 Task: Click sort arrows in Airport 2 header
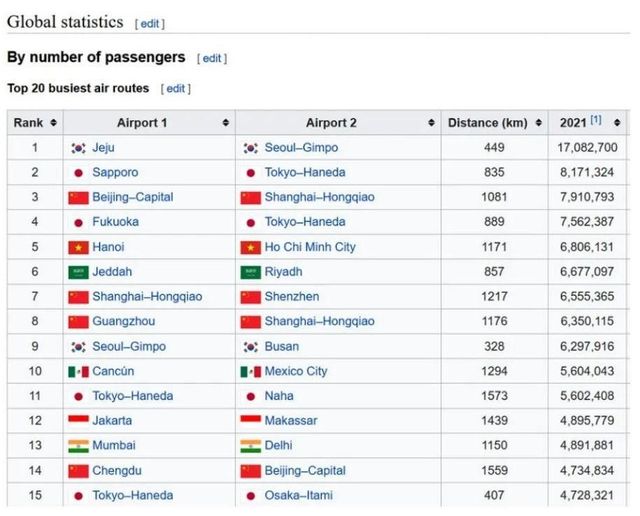[430, 123]
